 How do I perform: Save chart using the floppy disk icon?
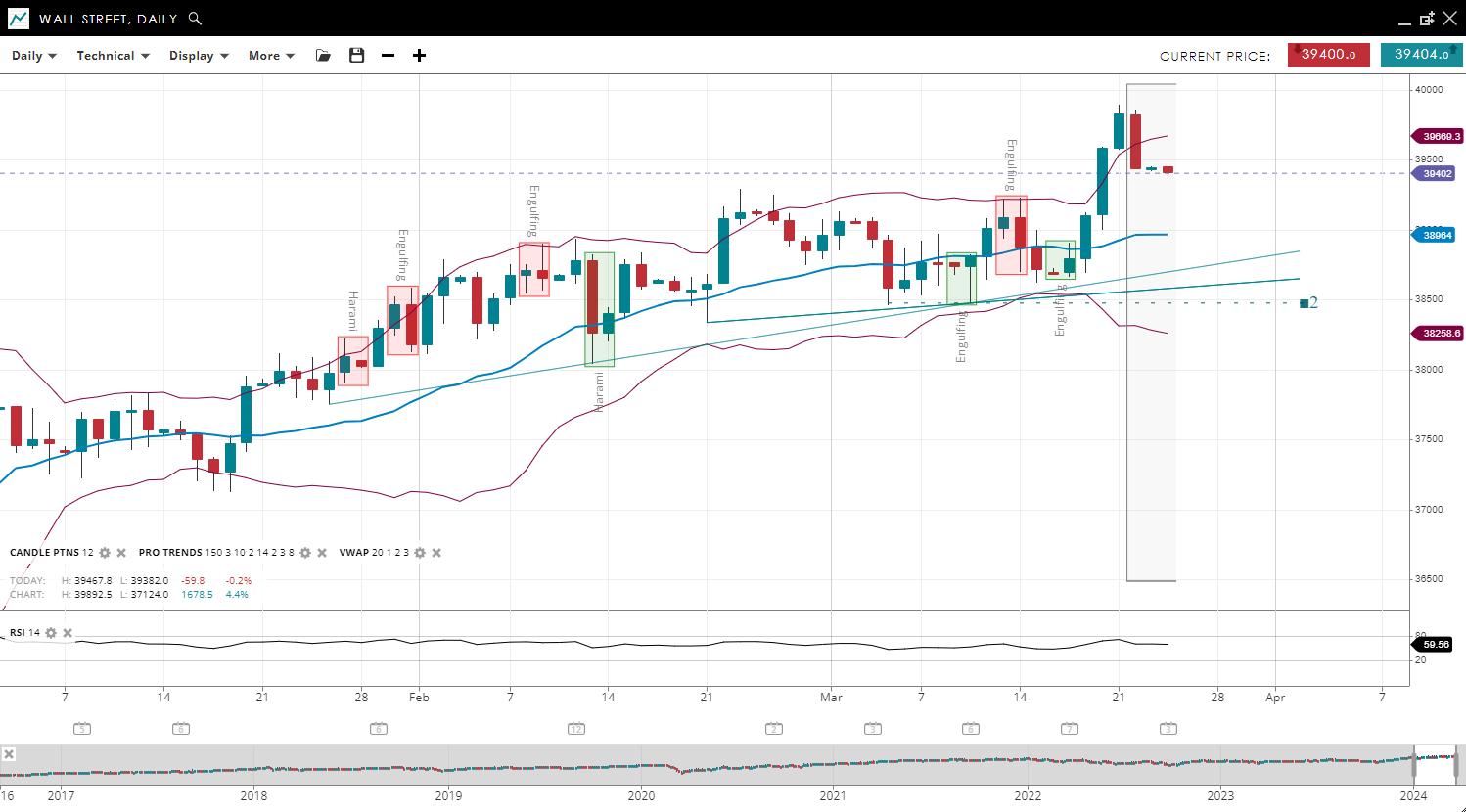click(357, 56)
